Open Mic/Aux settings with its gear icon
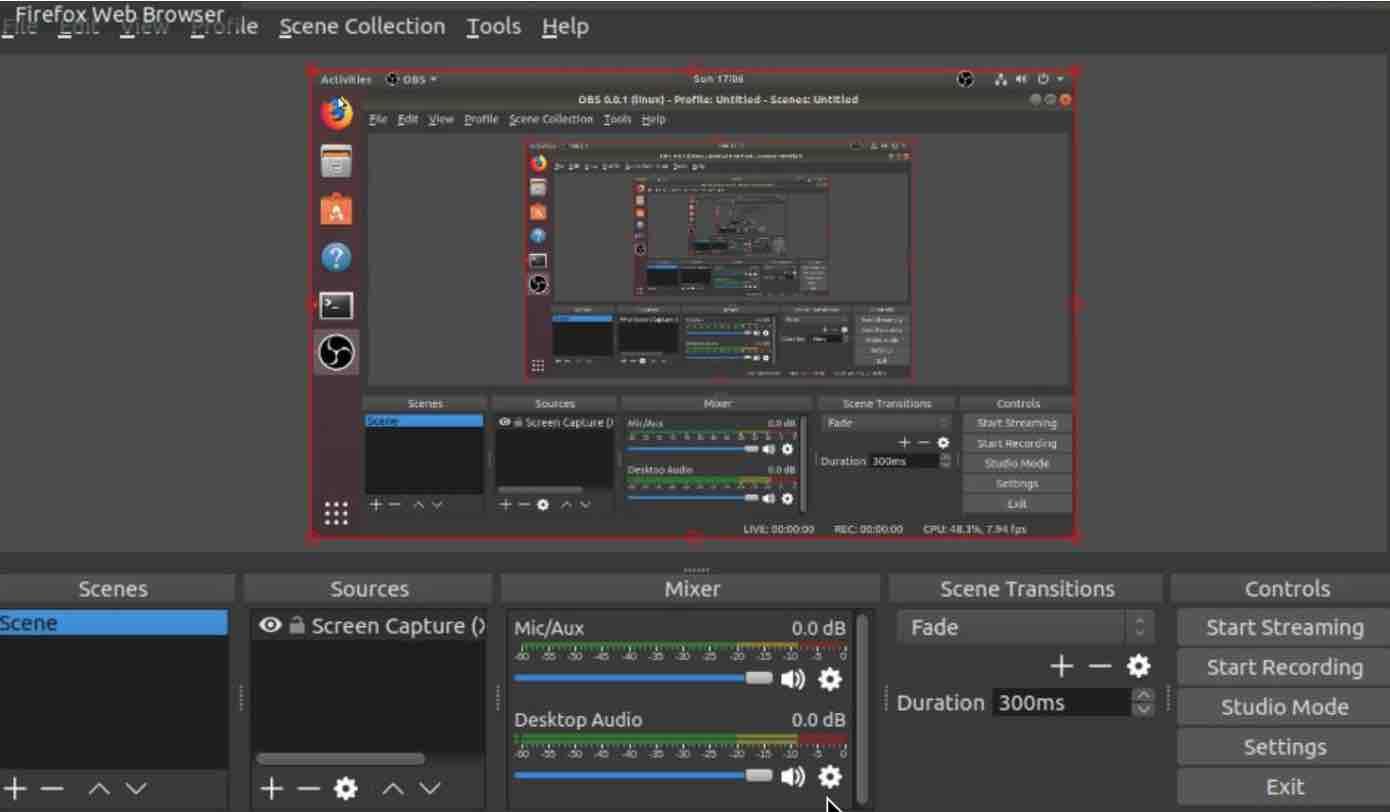The height and width of the screenshot is (812, 1390). coord(831,679)
